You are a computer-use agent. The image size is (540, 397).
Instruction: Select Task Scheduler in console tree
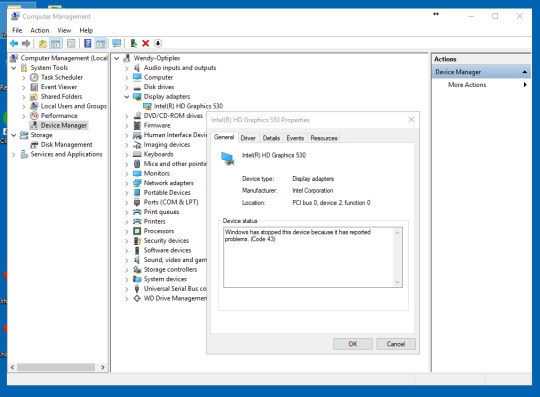[62, 77]
